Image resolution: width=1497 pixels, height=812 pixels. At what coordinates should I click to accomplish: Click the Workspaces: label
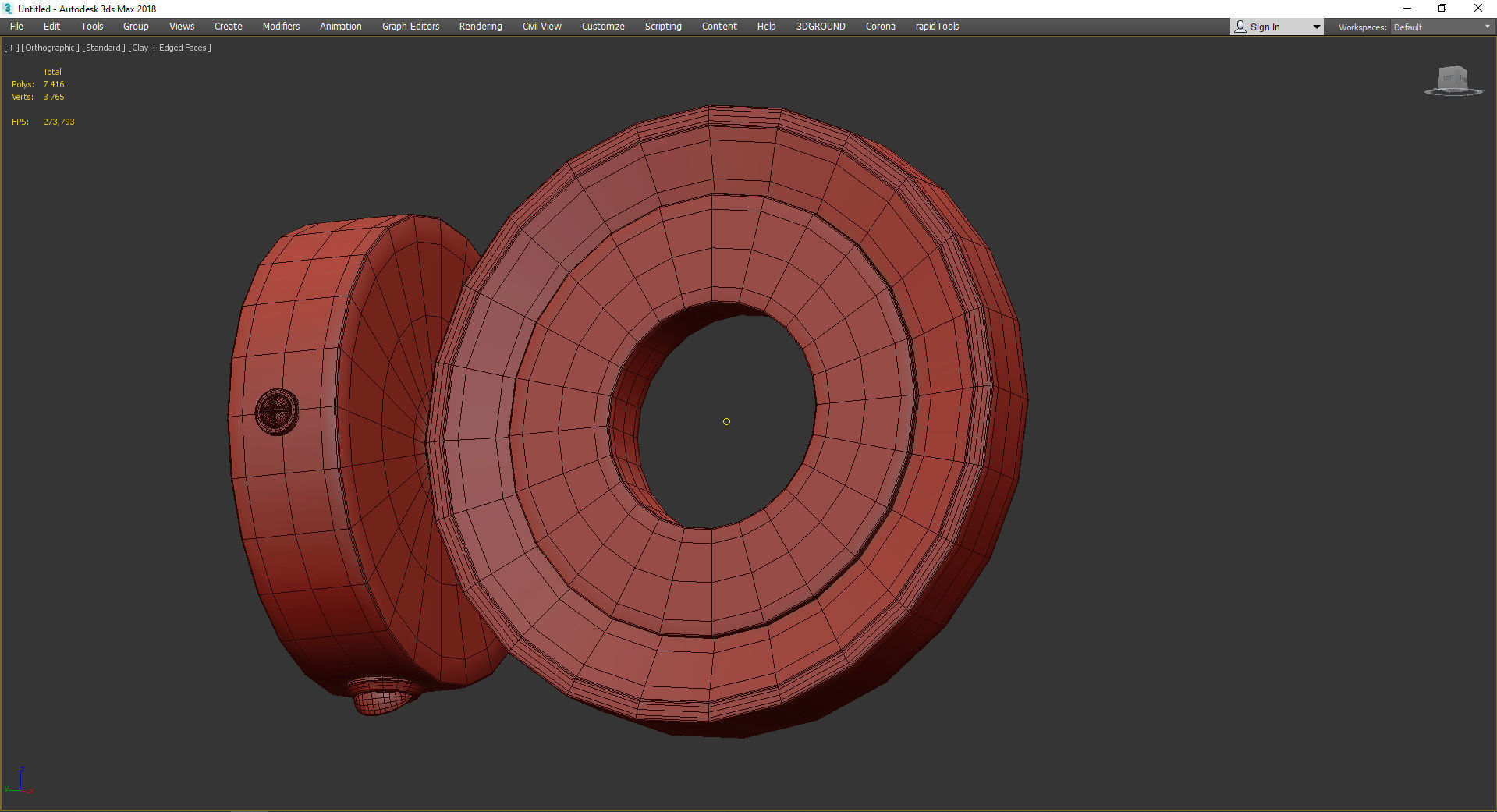pos(1362,27)
